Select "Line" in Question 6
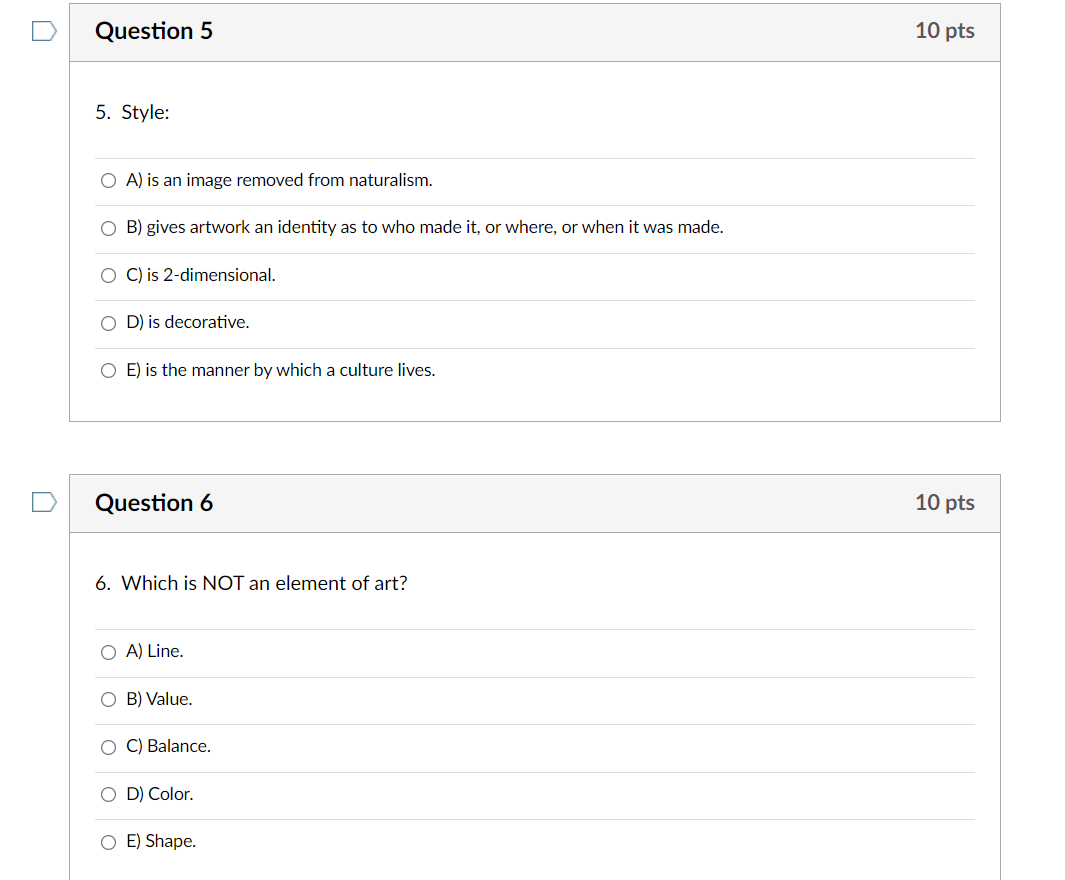Viewport: 1065px width, 880px height. pos(108,652)
